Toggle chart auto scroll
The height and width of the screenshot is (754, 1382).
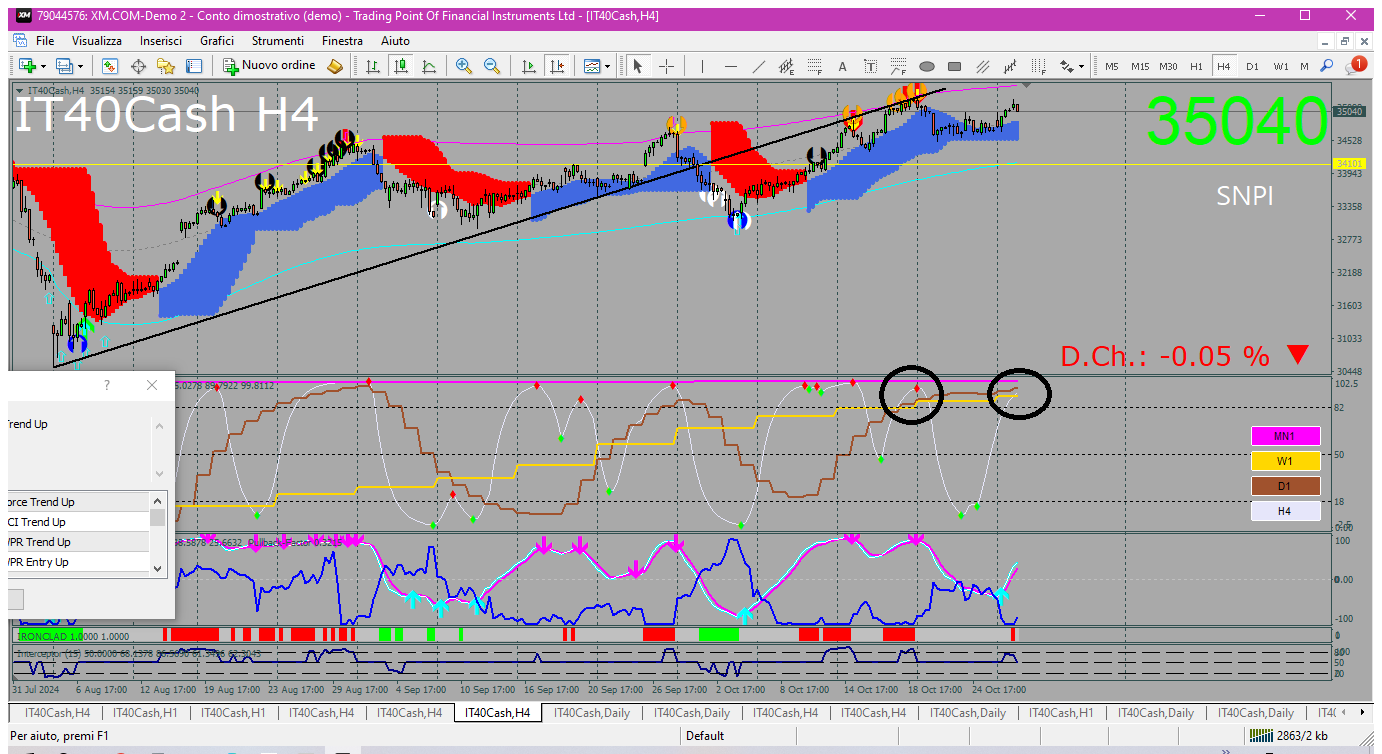point(529,66)
